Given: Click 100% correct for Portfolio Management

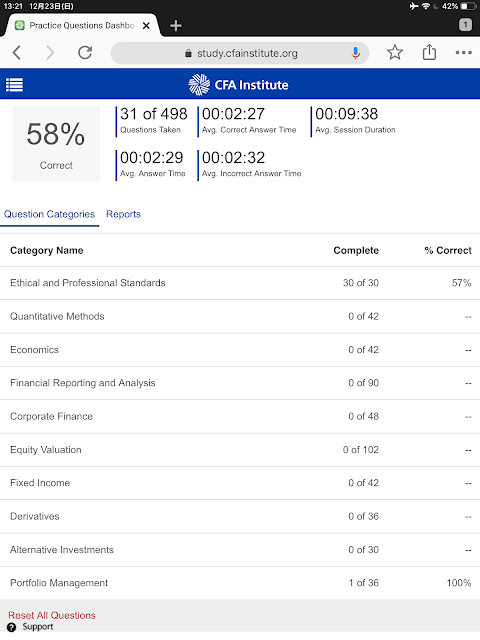Looking at the screenshot, I should [459, 583].
